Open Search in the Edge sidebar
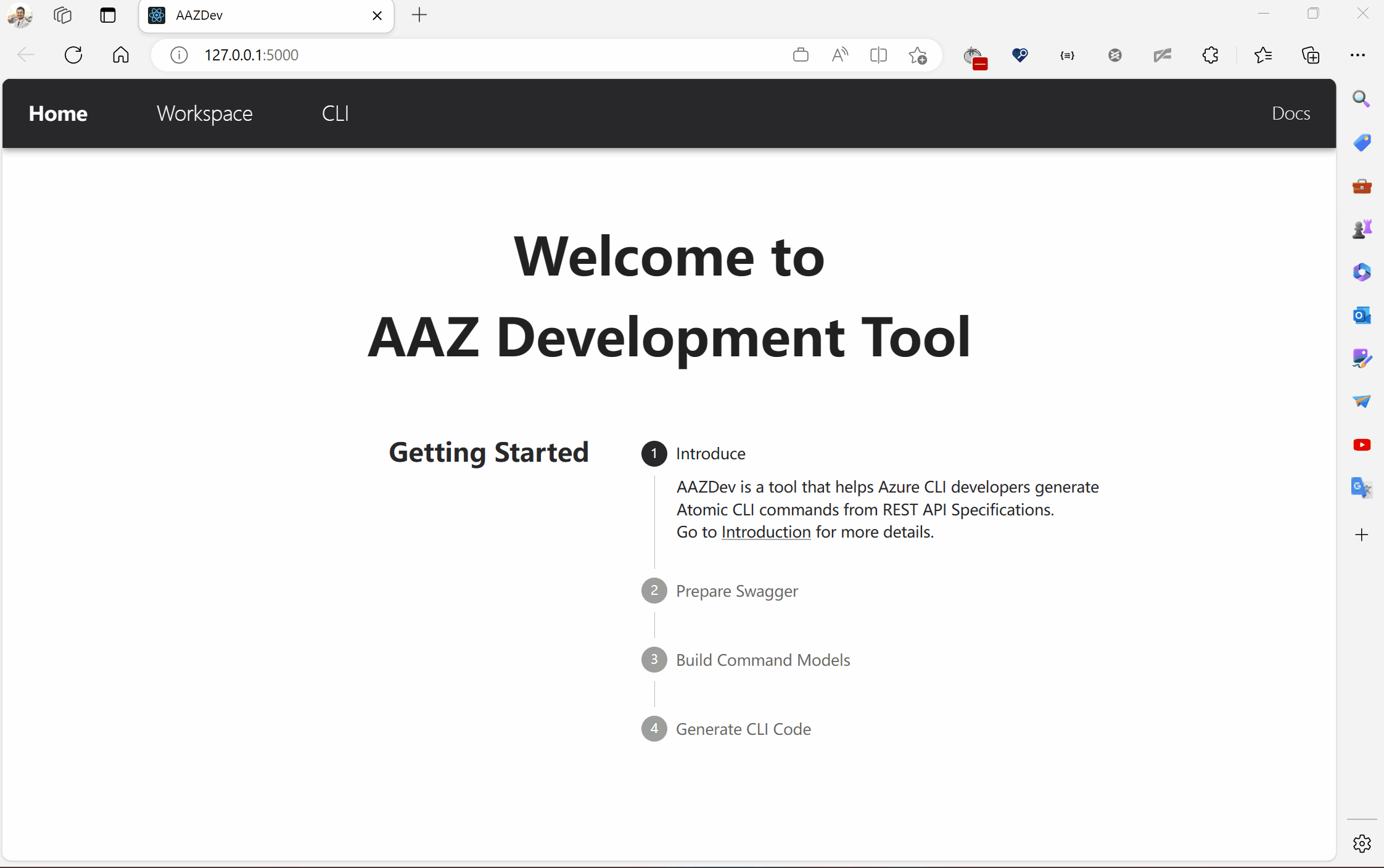Viewport: 1384px width, 868px height. [1362, 98]
